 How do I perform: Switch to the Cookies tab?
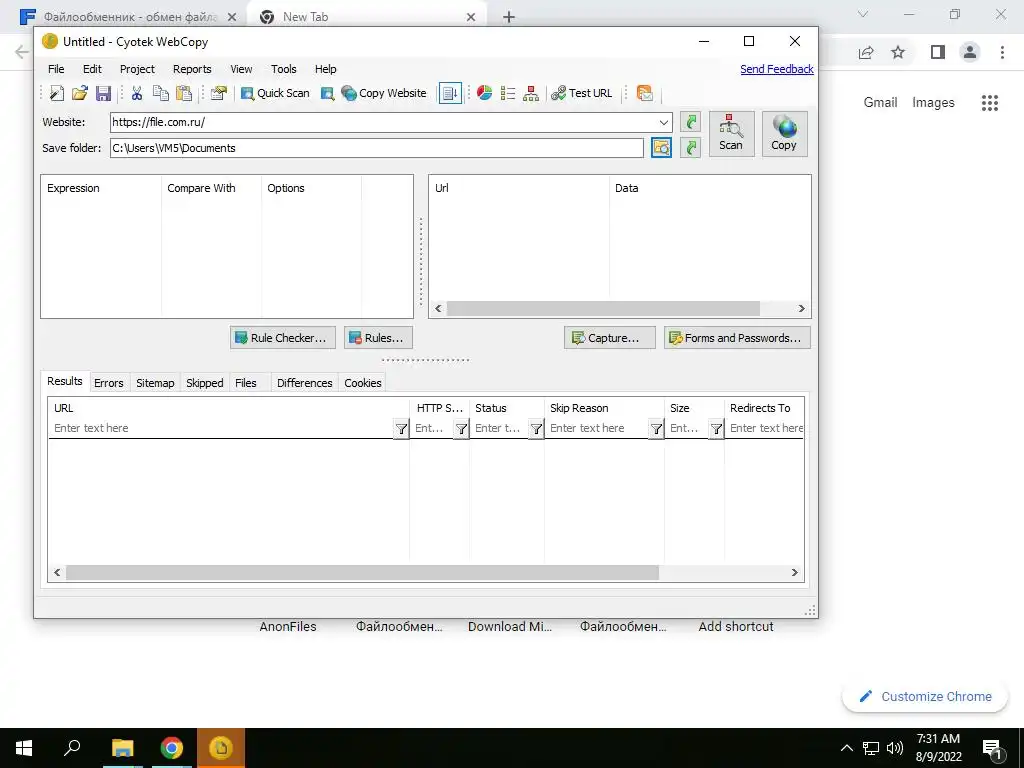tap(362, 383)
